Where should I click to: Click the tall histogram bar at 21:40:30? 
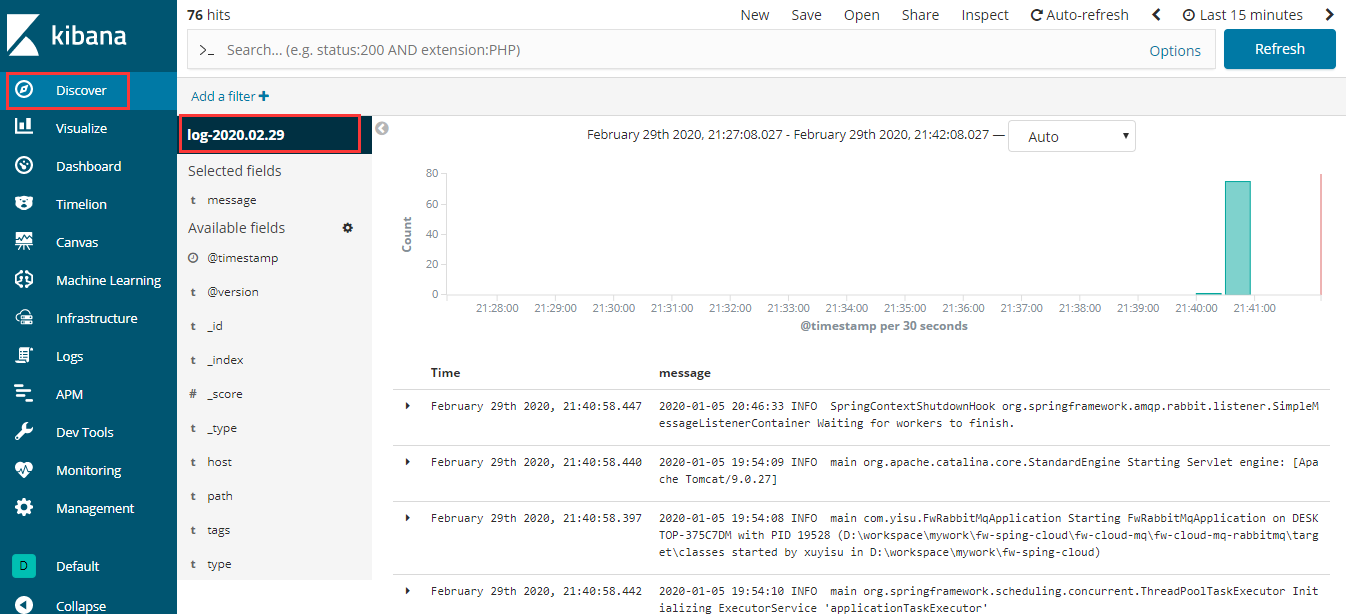pyautogui.click(x=1237, y=238)
